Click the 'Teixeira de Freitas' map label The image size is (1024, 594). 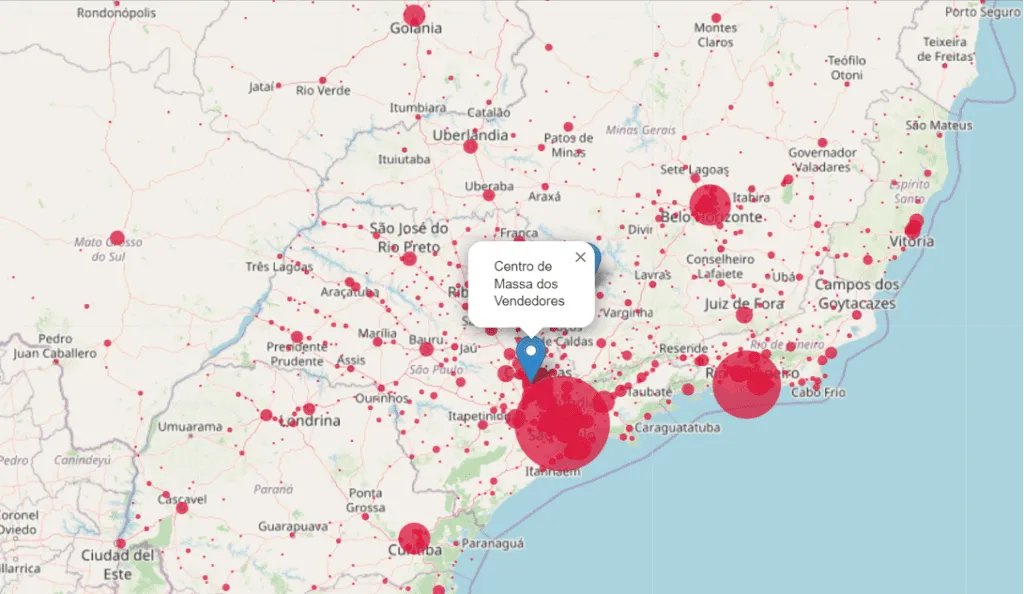coord(944,49)
